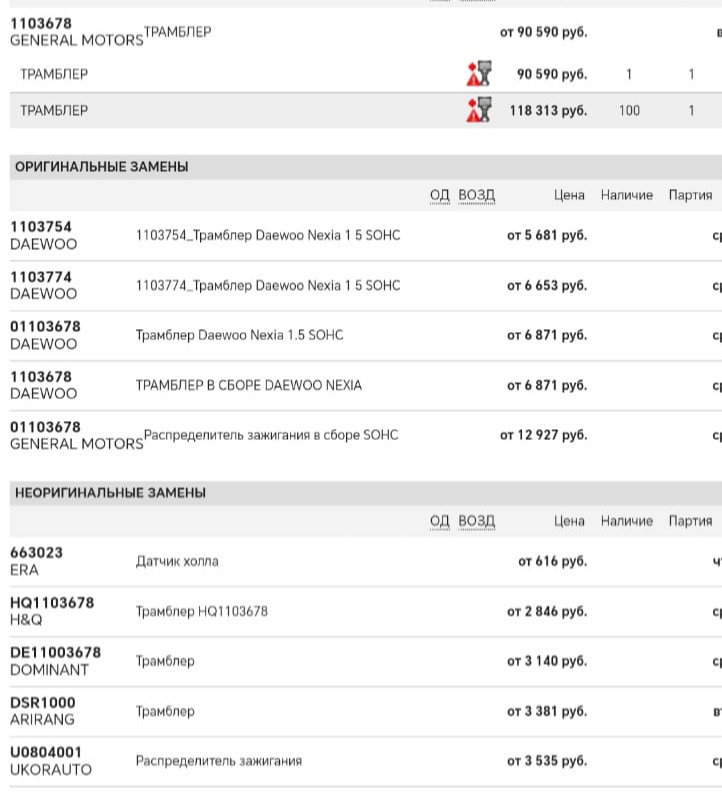The width and height of the screenshot is (722, 794).
Task: Click ВОЗД column header in original replacements
Action: (477, 195)
